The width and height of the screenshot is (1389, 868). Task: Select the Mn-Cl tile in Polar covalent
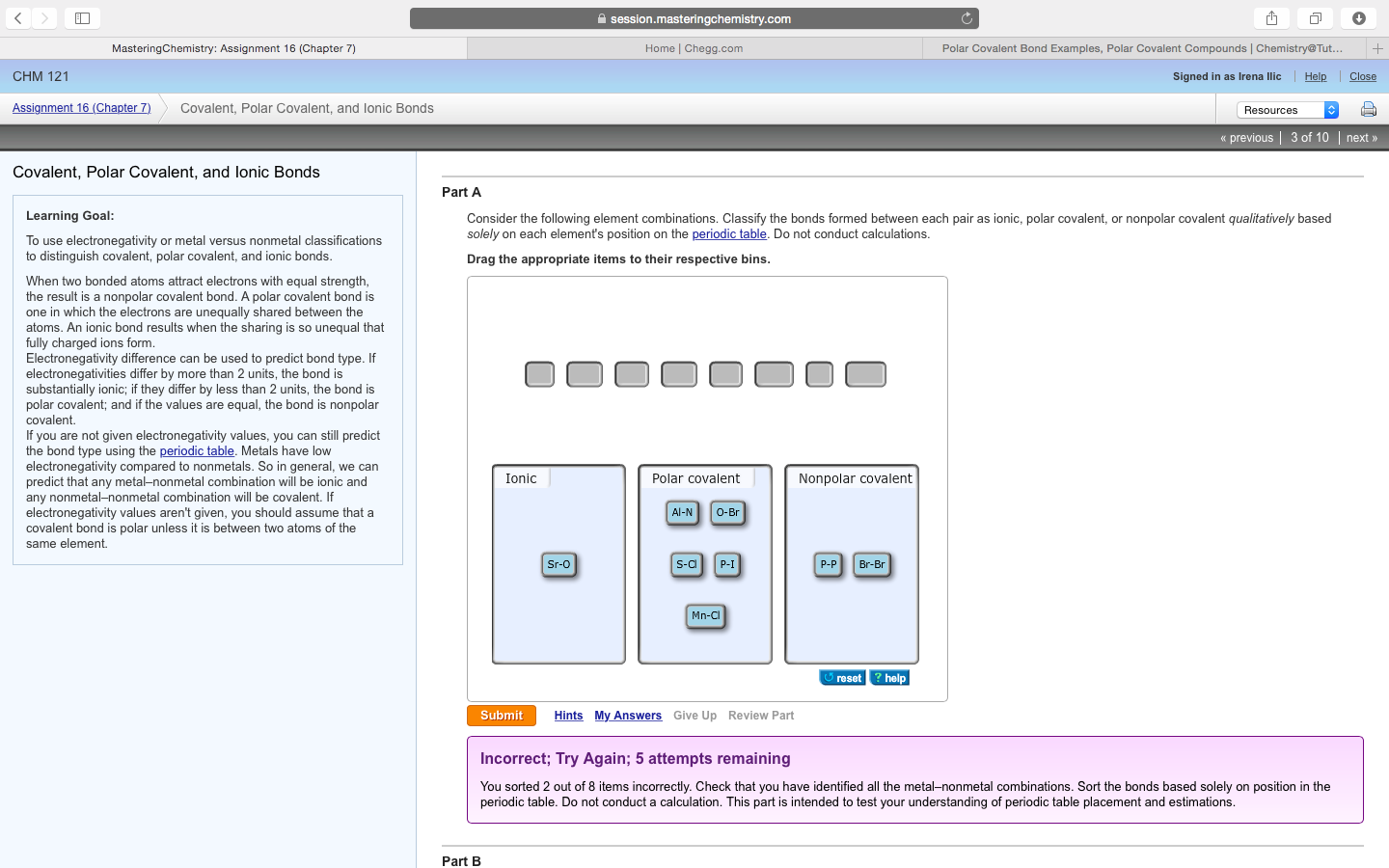click(x=705, y=615)
